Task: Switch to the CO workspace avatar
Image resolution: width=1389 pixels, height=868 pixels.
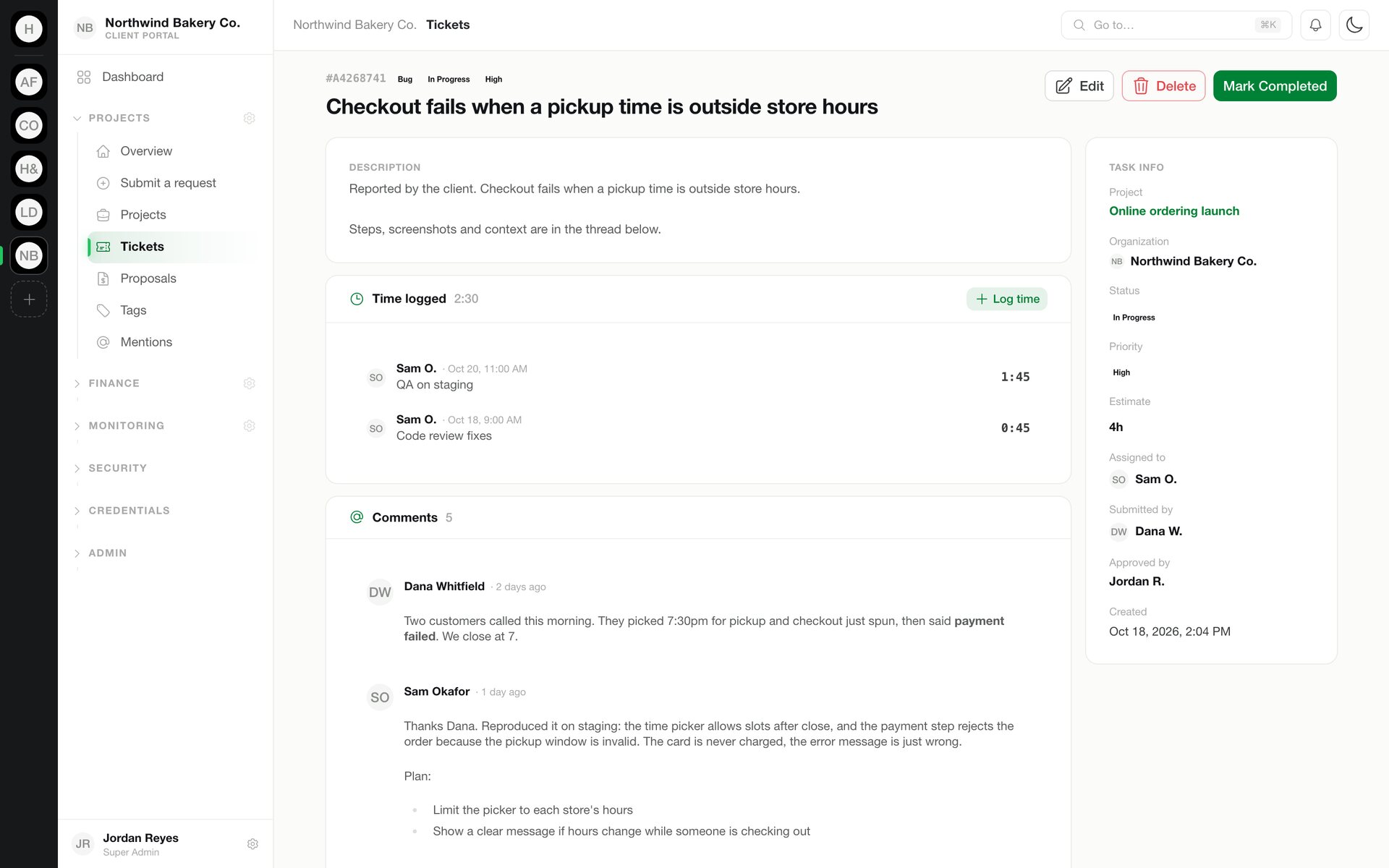Action: 29,125
